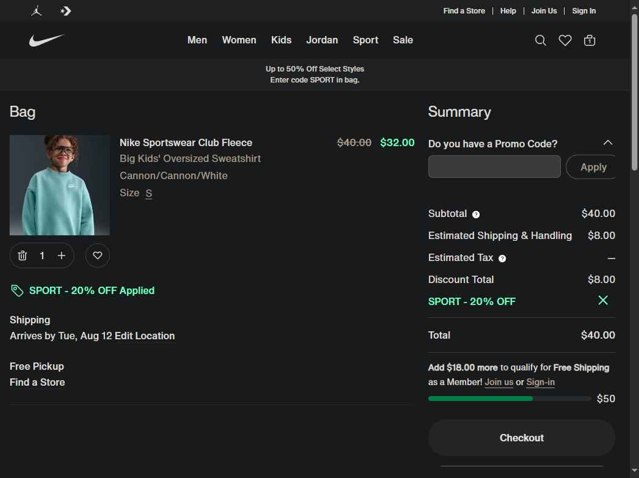Add sweatshirt to favorites with heart button
Image resolution: width=639 pixels, height=478 pixels.
pyautogui.click(x=97, y=256)
